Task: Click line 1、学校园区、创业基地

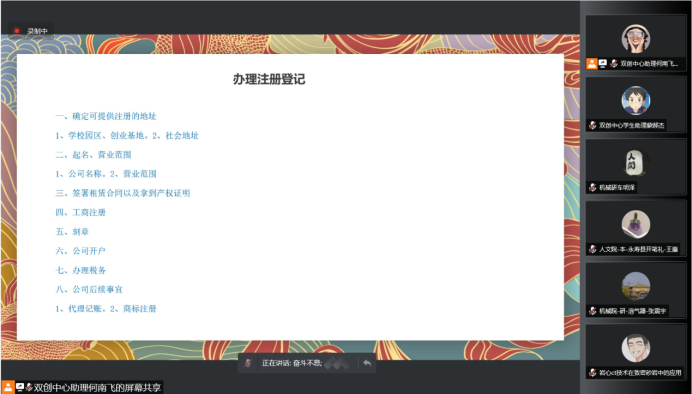Action: click(x=127, y=135)
